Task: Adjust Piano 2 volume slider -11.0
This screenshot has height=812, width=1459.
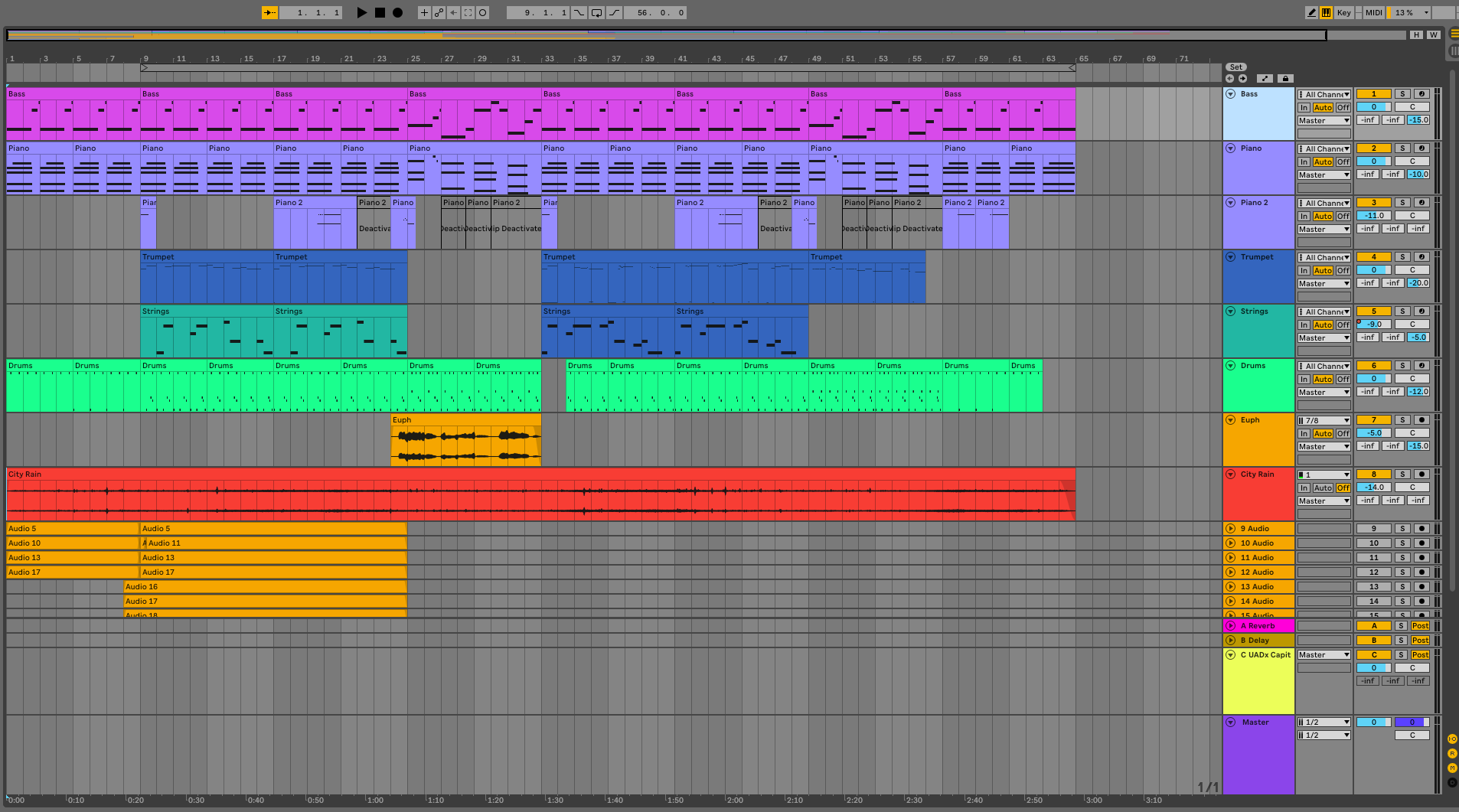Action: tap(1374, 215)
